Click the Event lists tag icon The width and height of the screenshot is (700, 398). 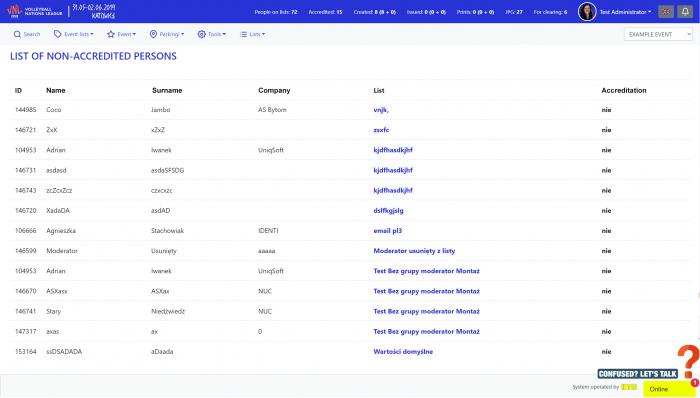58,34
